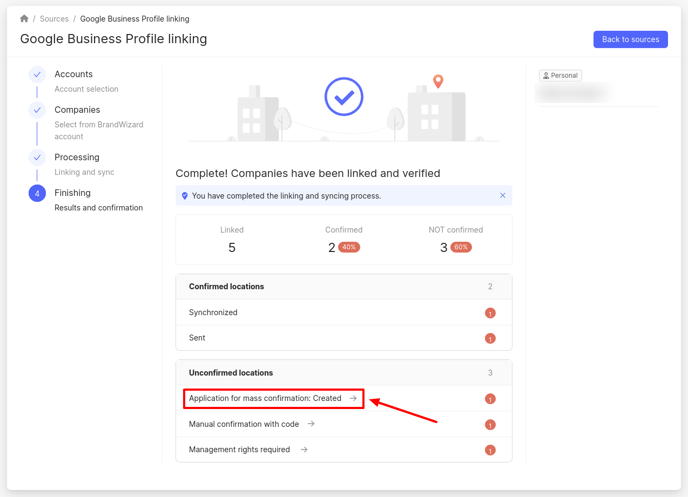Click the Complete! Companies linked heading
Viewport: 688px width, 497px height.
click(308, 173)
